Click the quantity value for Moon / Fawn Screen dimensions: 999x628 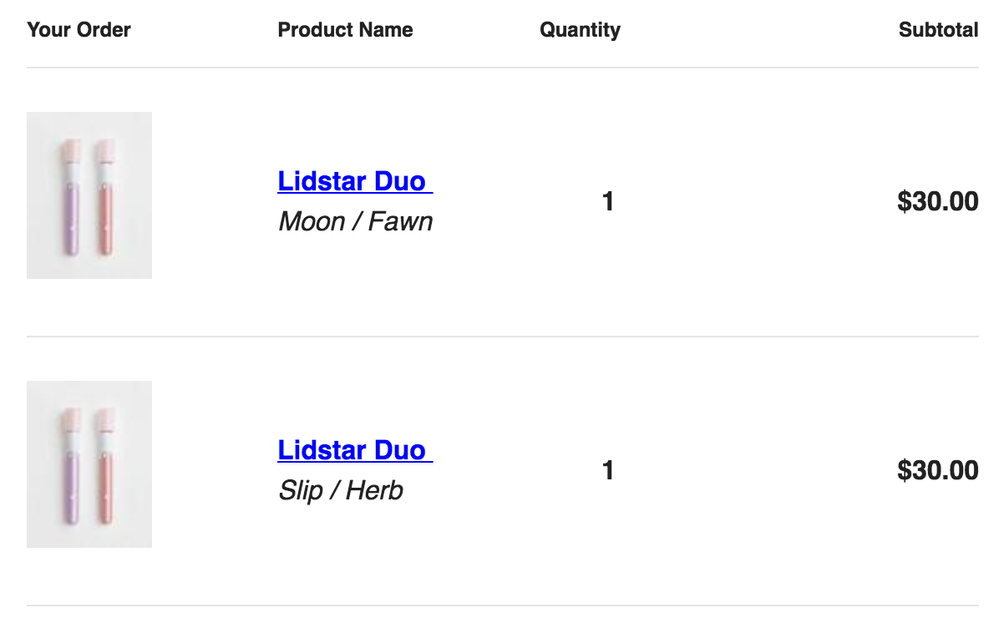coord(608,202)
